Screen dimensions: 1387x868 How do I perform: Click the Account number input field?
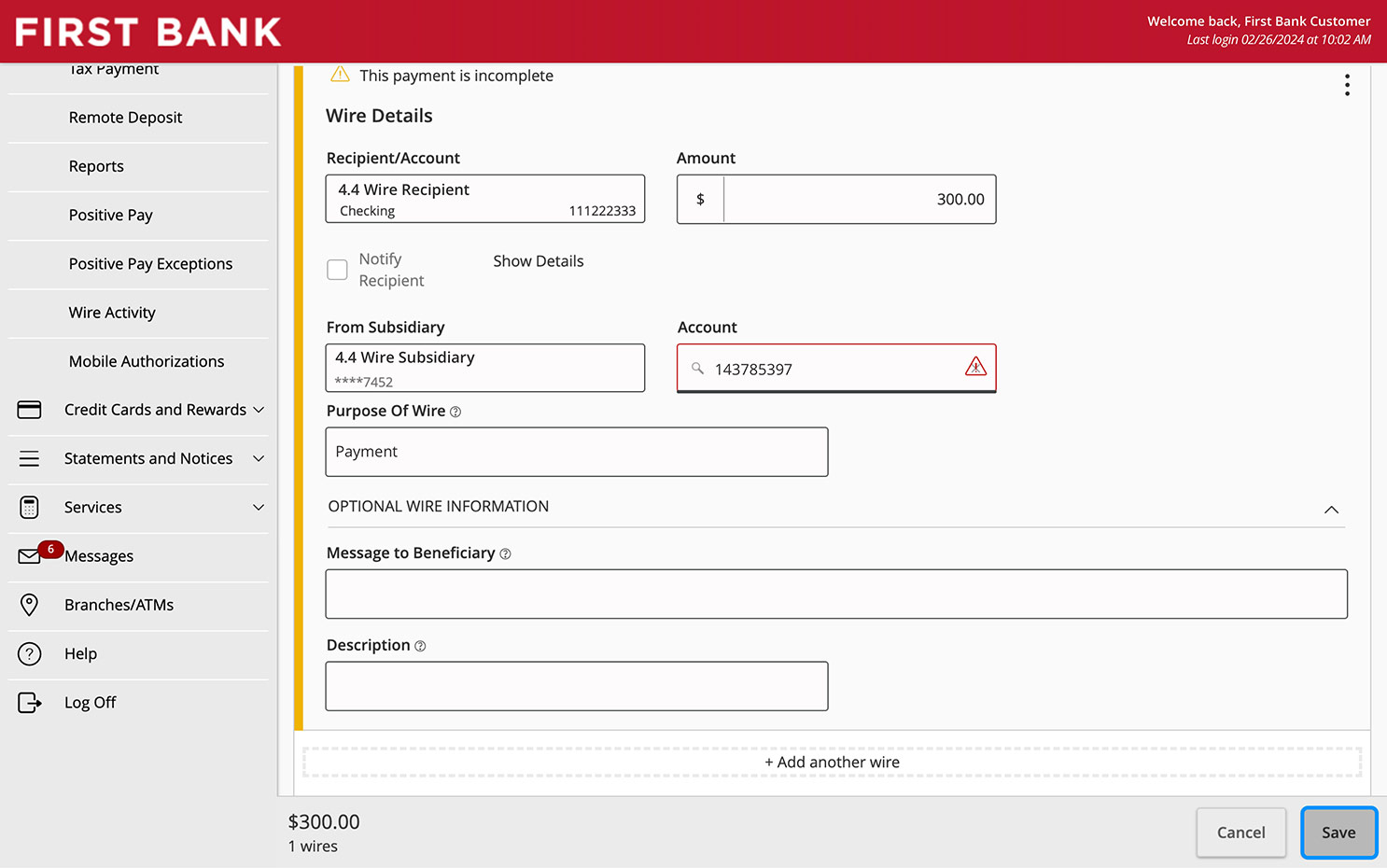point(836,369)
